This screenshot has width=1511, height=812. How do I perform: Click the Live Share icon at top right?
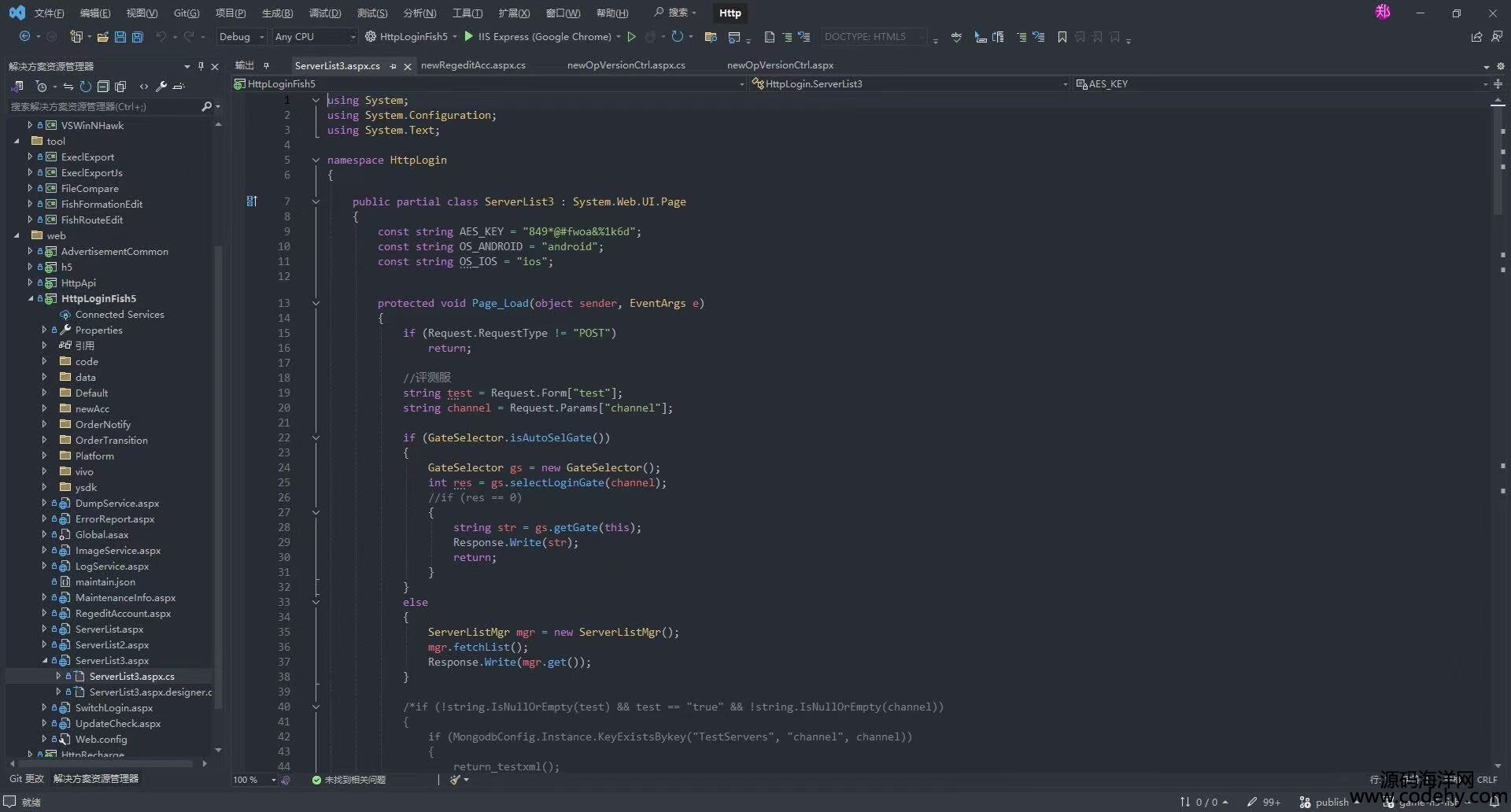tap(1476, 37)
